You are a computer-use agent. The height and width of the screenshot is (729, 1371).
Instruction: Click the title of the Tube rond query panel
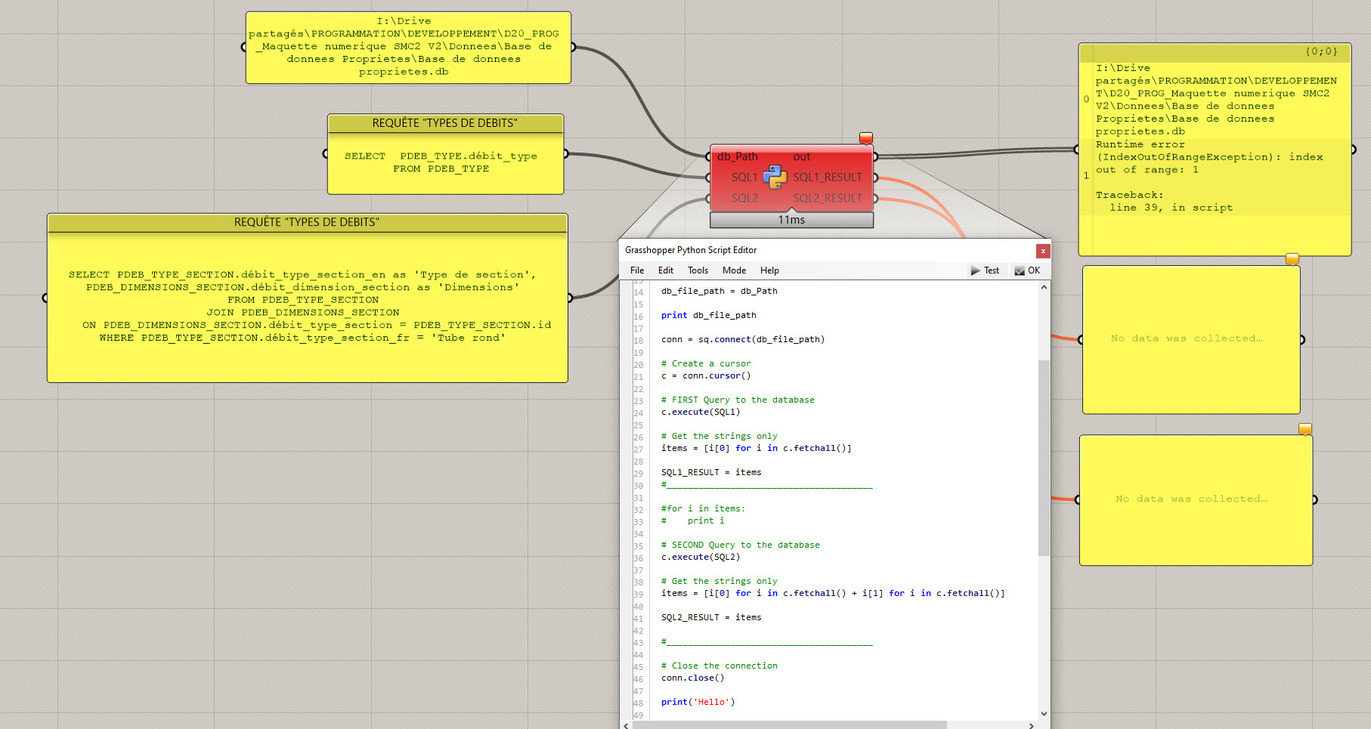(307, 222)
